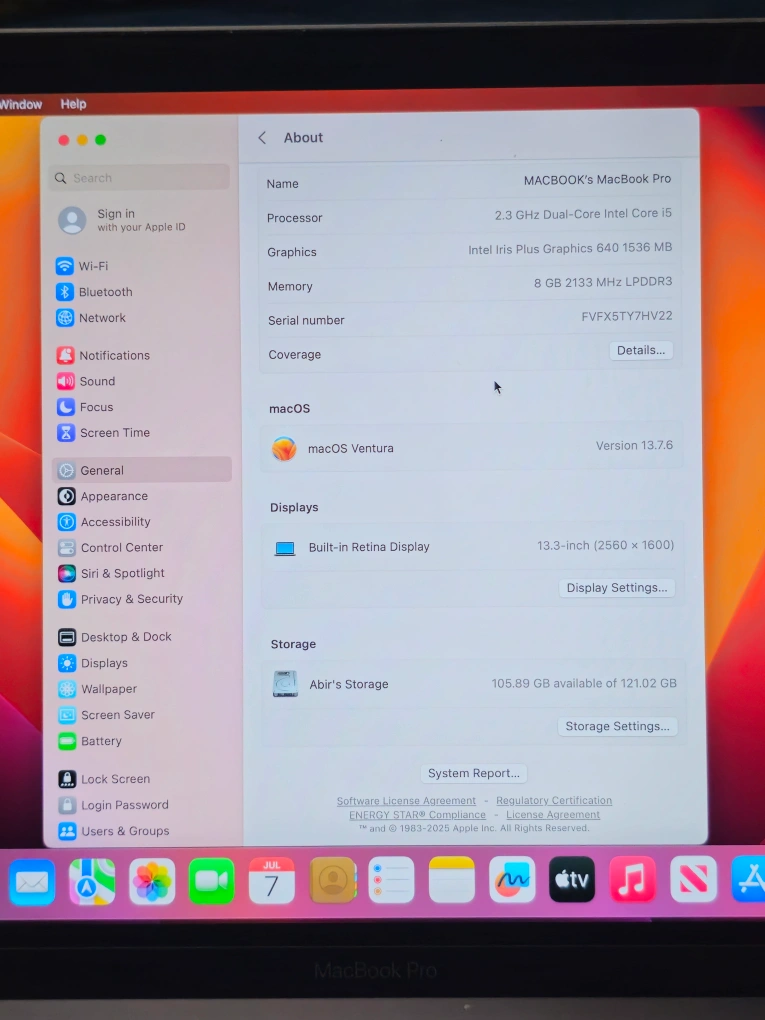765x1020 pixels.
Task: Open ENERGY STAR Compliance link
Action: (417, 814)
